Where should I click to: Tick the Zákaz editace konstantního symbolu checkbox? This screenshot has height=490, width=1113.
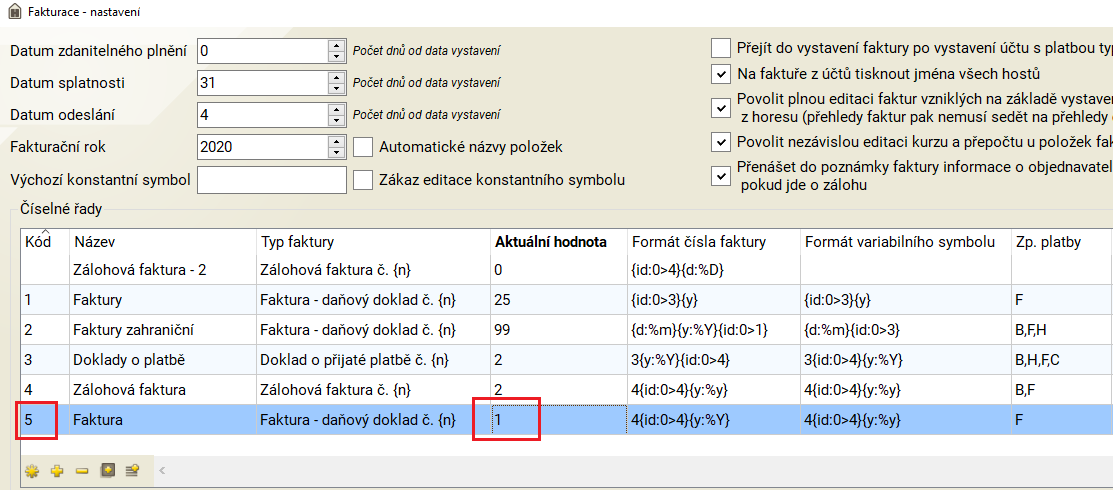[363, 180]
